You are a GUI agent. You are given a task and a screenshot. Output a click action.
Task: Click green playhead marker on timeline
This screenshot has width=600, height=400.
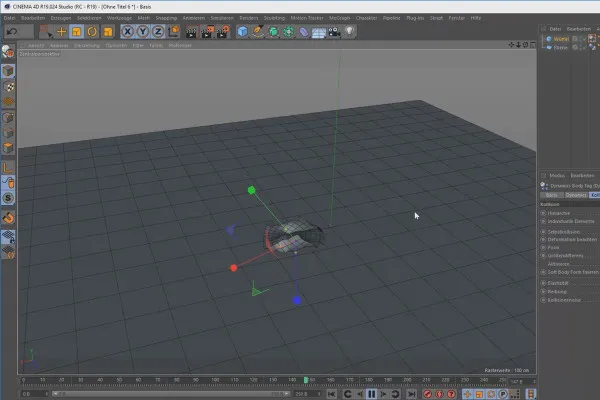coord(306,380)
